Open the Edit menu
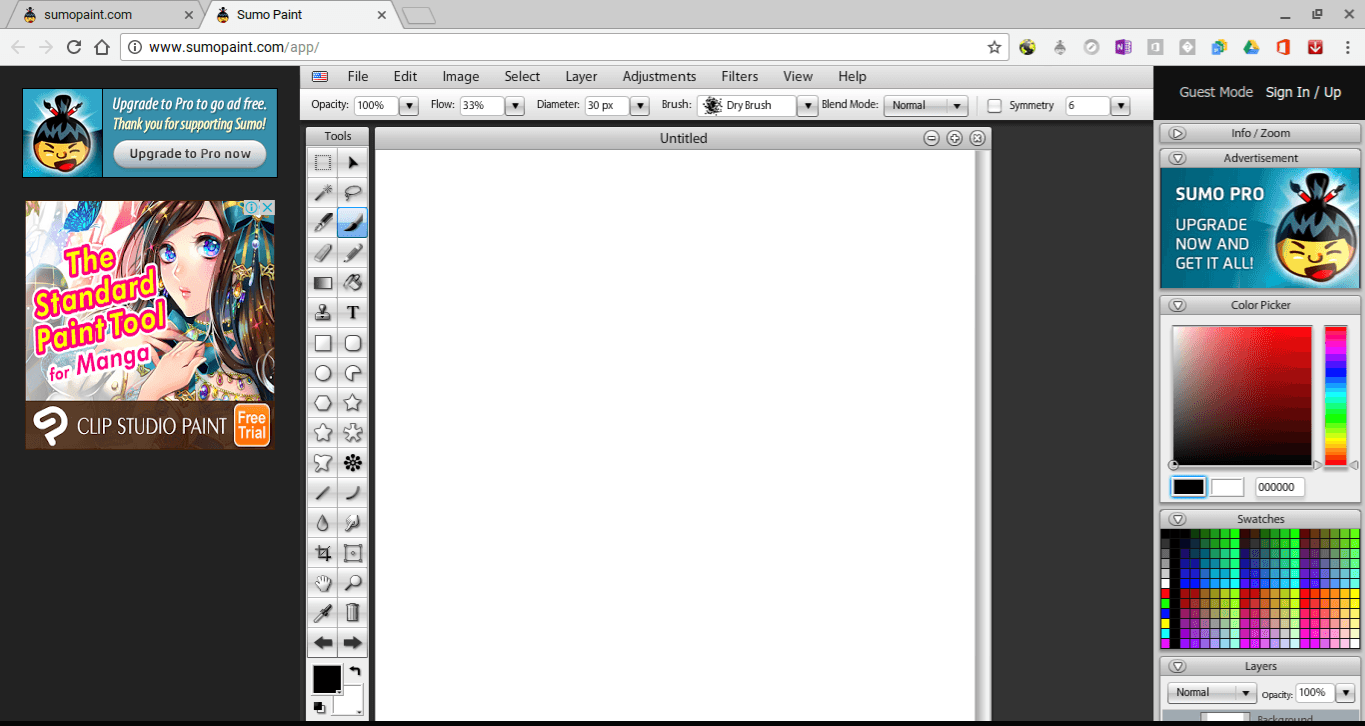The image size is (1365, 726). point(405,76)
